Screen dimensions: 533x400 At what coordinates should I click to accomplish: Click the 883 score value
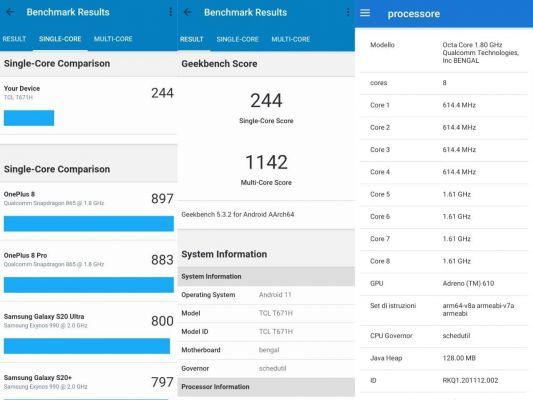coord(162,260)
